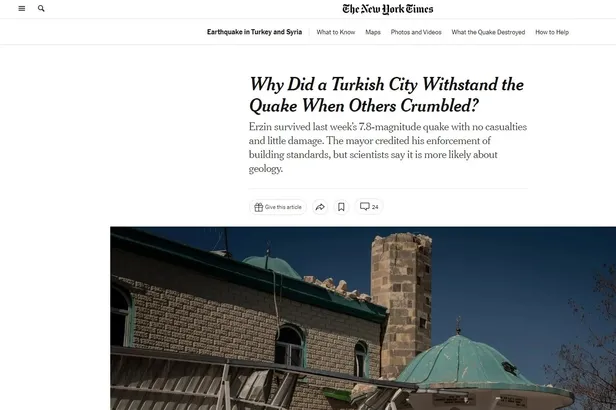Open Earthquake in Turkey and Syria section
The height and width of the screenshot is (410, 616).
point(254,32)
